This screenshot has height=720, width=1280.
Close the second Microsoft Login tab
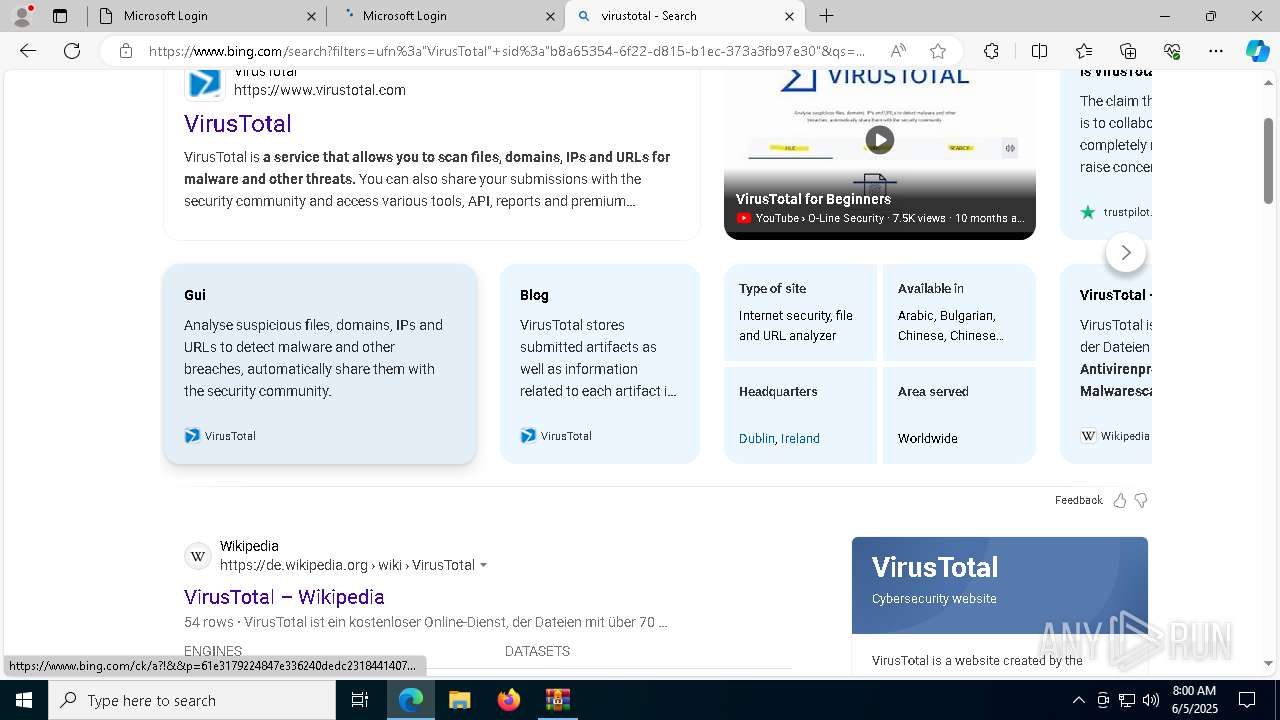550,16
